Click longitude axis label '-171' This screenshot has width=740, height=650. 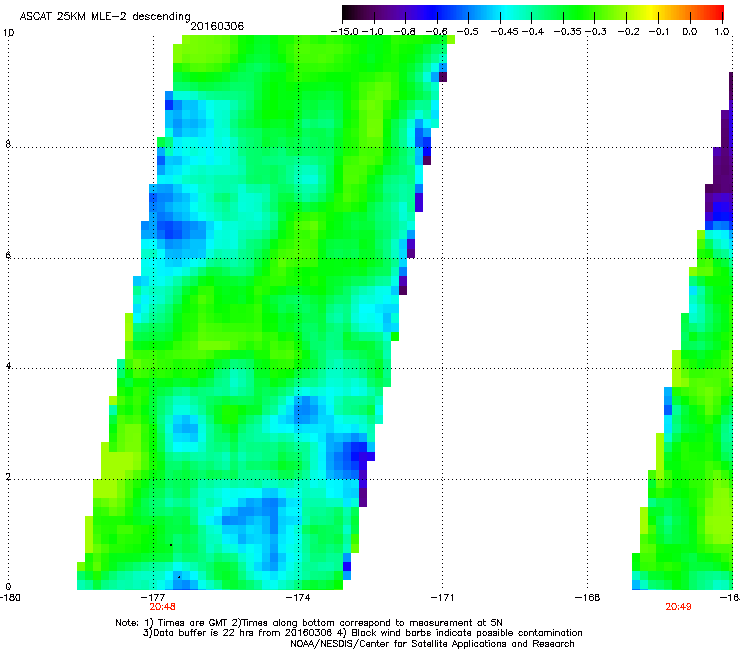pyautogui.click(x=443, y=598)
